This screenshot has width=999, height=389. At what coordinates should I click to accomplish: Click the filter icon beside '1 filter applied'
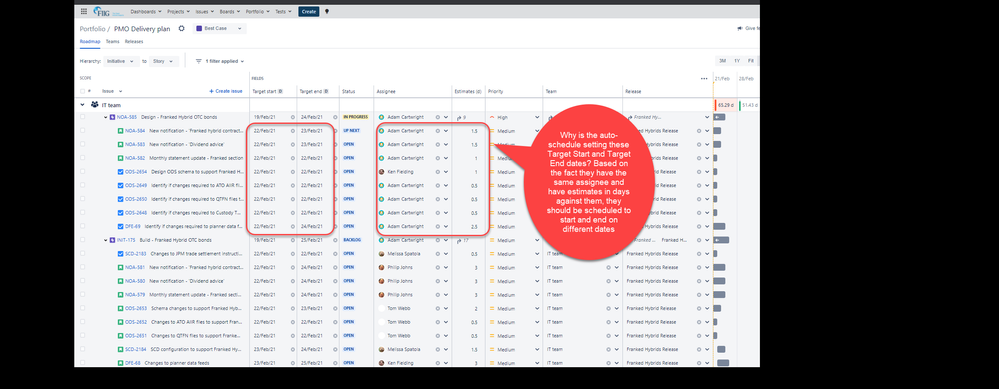click(x=198, y=61)
